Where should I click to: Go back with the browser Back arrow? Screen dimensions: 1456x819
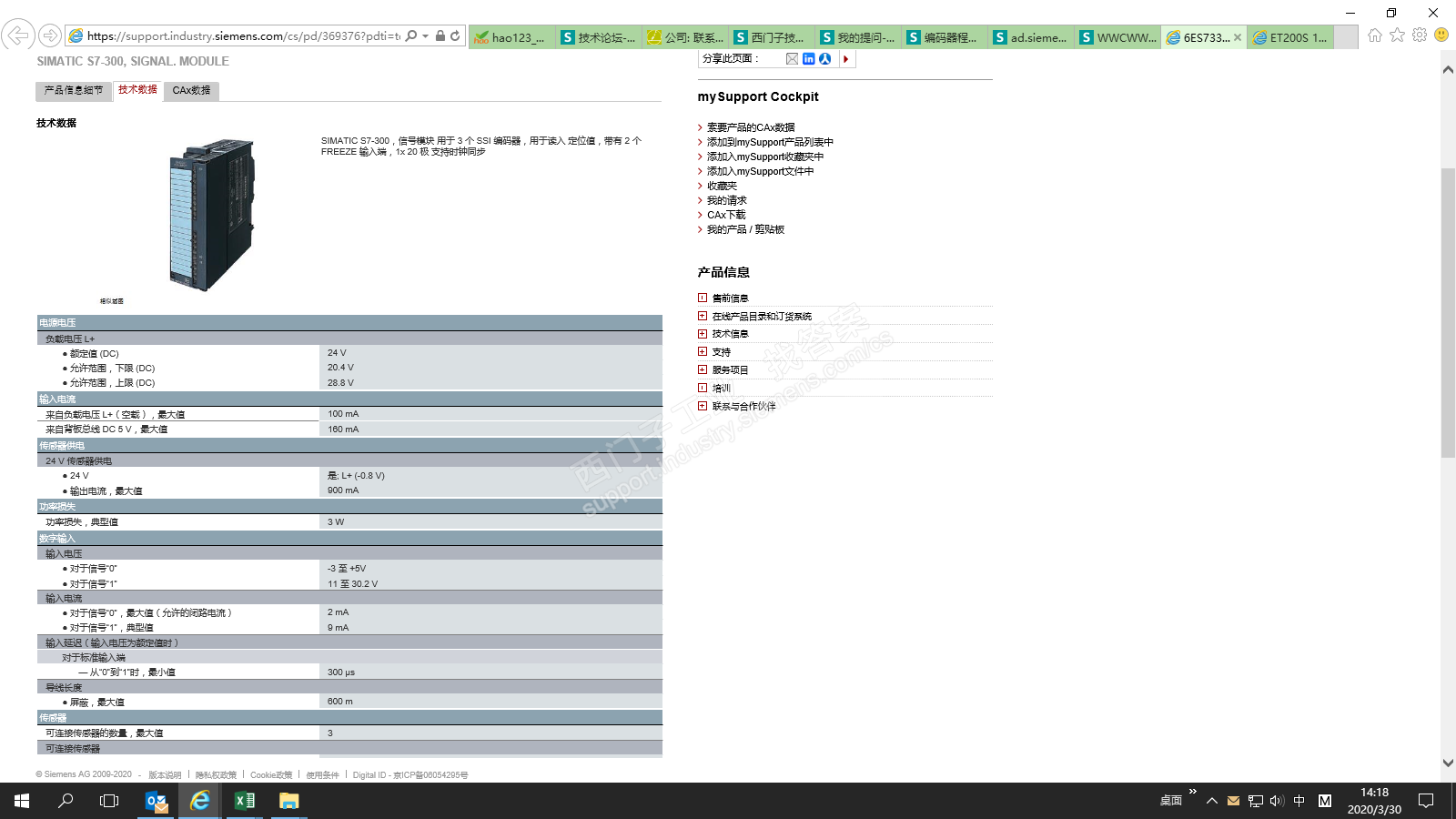[18, 35]
